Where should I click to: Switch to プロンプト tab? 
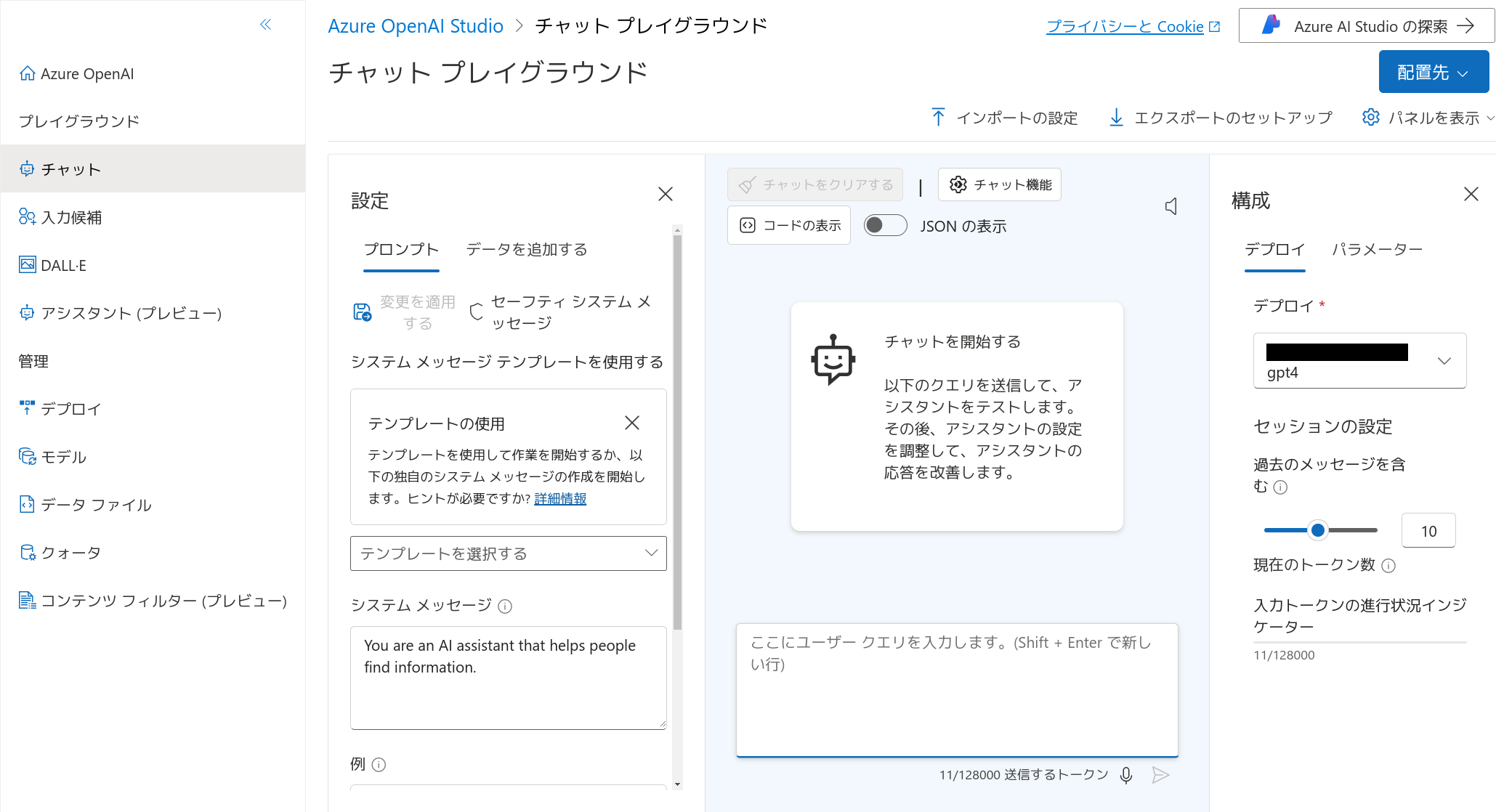[x=401, y=250]
